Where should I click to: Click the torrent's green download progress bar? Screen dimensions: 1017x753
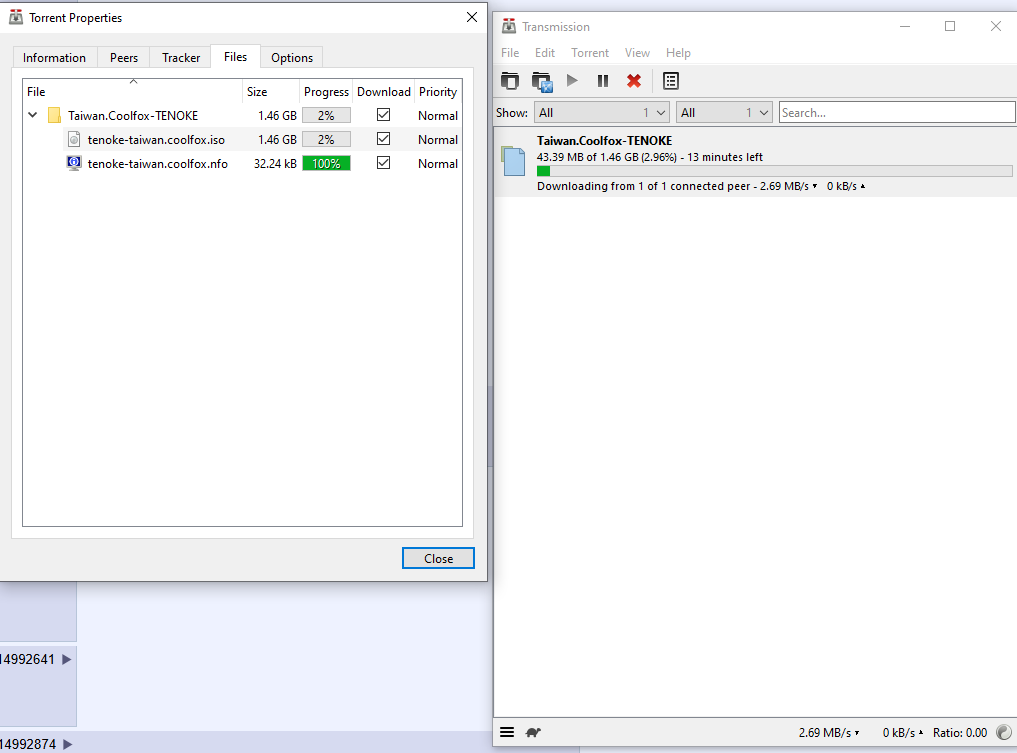pos(774,171)
